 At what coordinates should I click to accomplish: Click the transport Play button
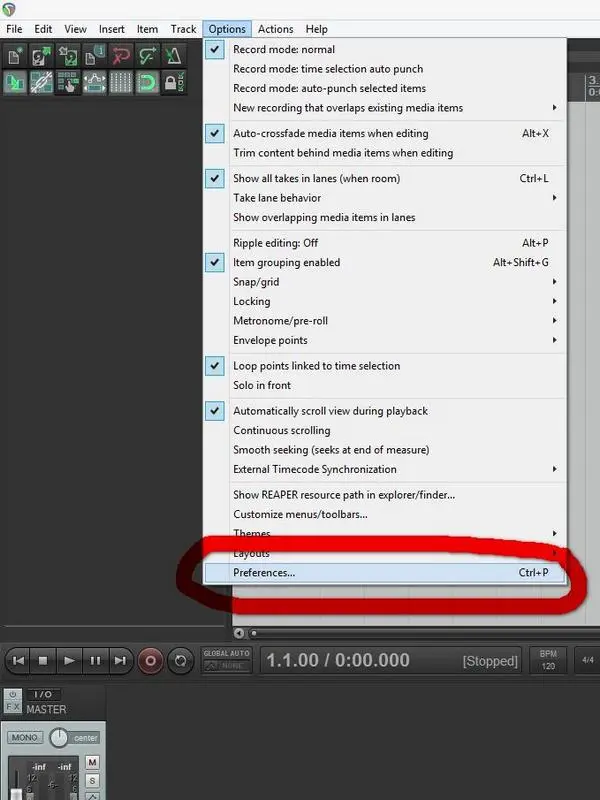[69, 661]
